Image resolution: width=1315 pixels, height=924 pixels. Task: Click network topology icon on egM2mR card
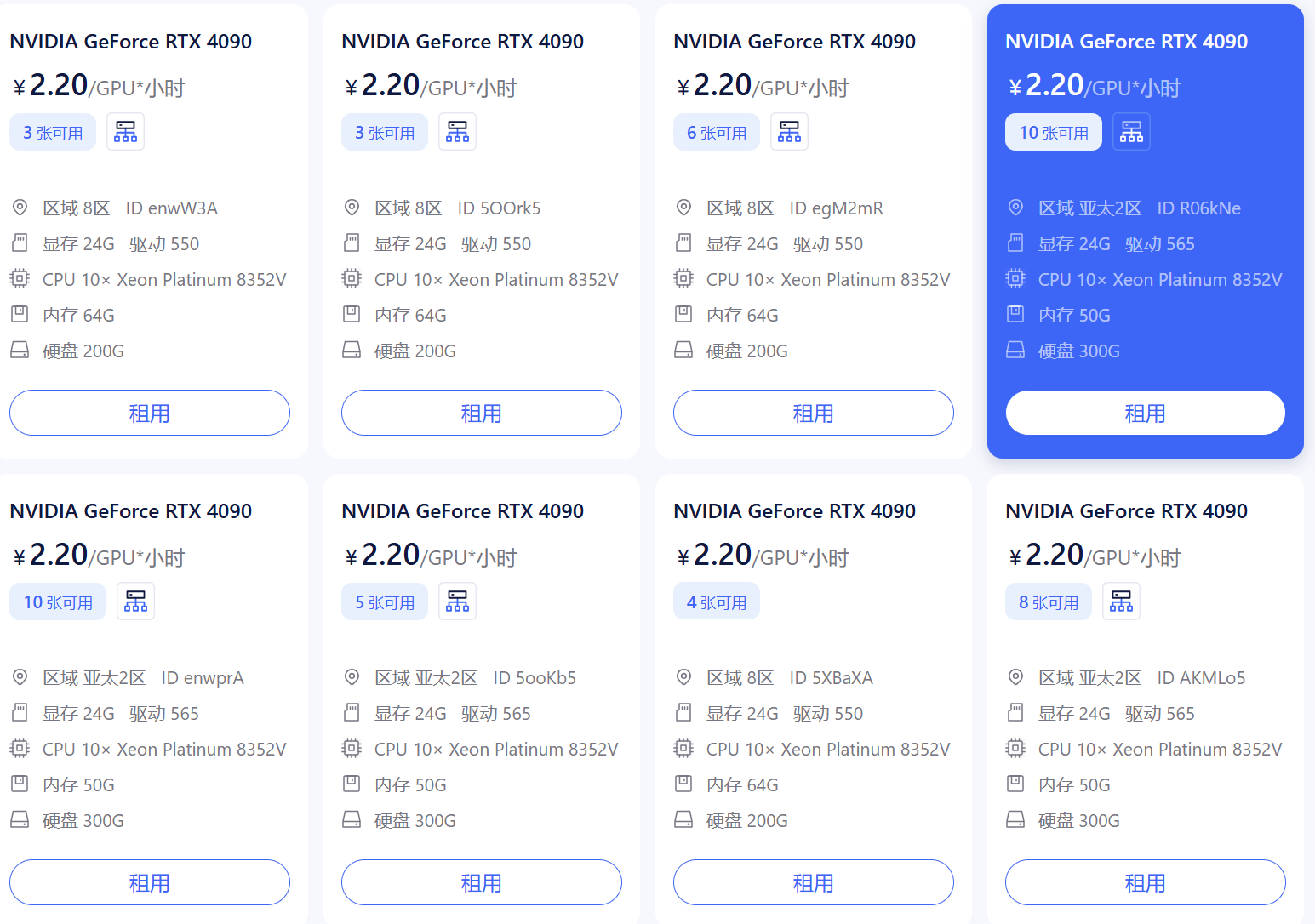(789, 132)
